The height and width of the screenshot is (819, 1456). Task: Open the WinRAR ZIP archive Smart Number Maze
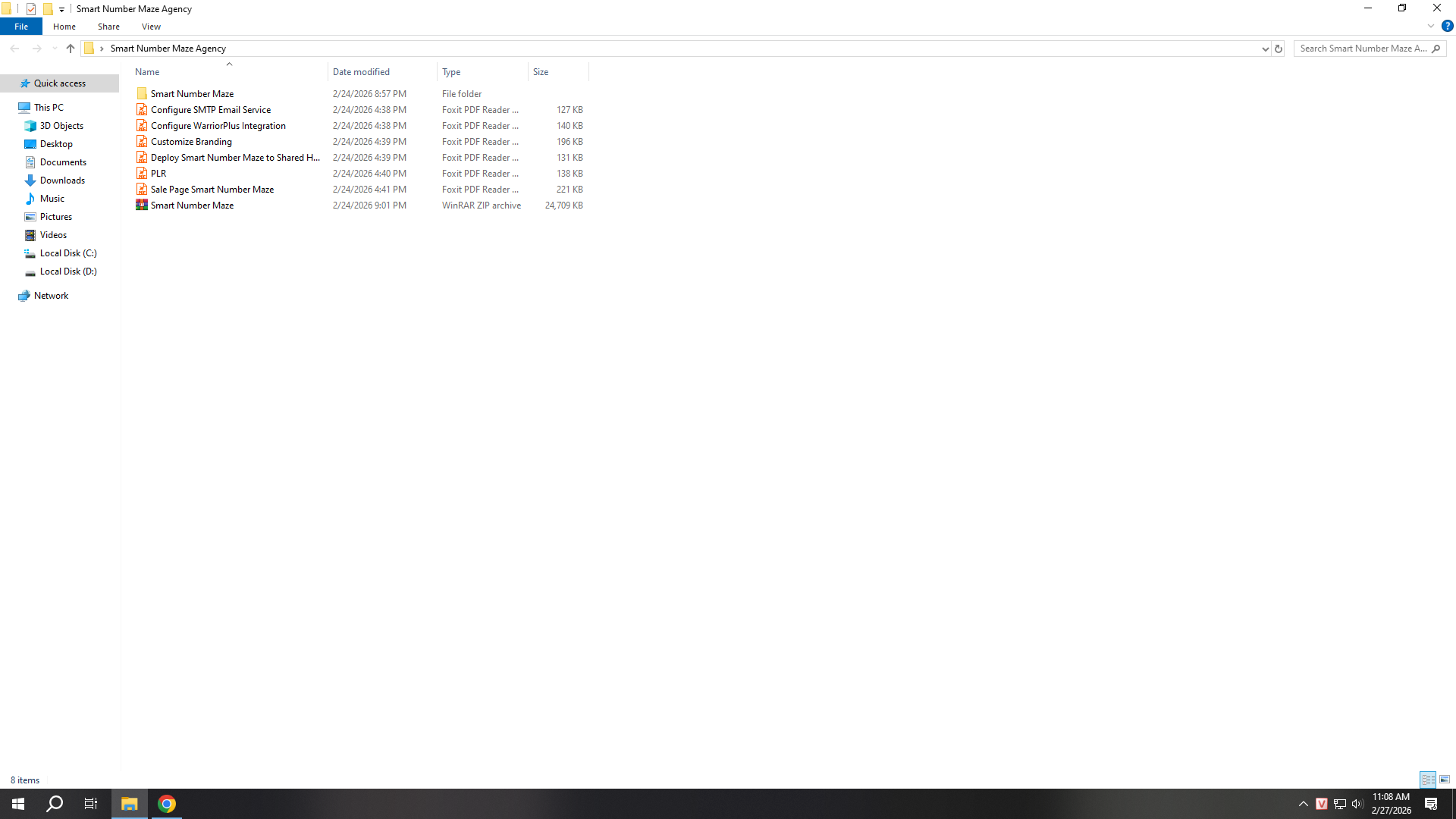(192, 206)
